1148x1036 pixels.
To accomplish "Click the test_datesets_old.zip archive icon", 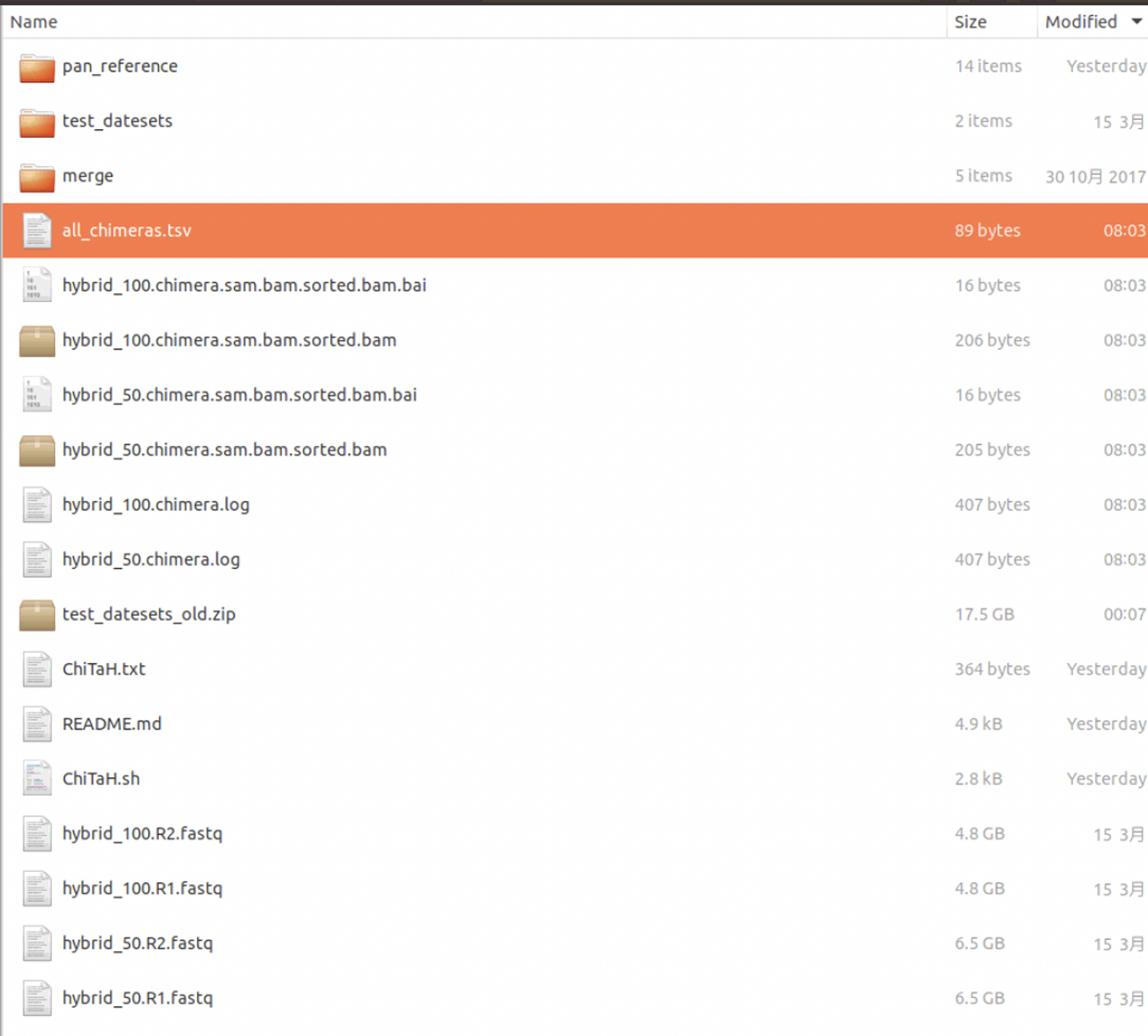I will pos(37,615).
